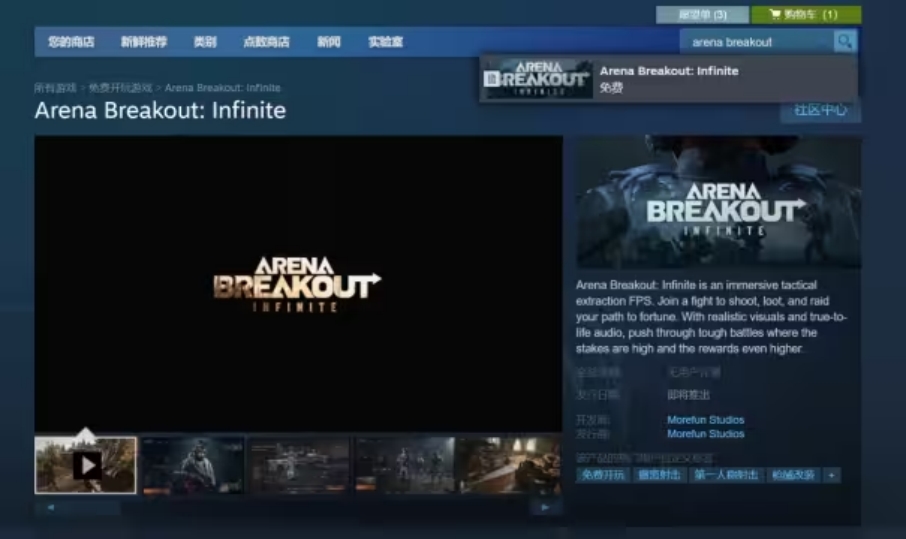Click Arena Breakout logo in search suggestion
The height and width of the screenshot is (539, 906).
[537, 78]
